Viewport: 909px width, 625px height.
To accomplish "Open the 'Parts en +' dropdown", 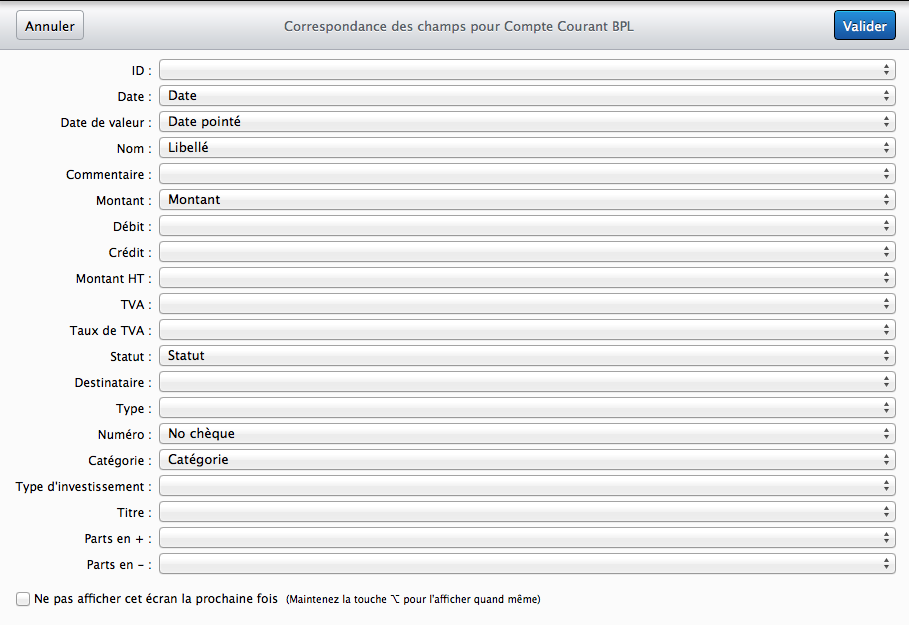I will point(527,538).
